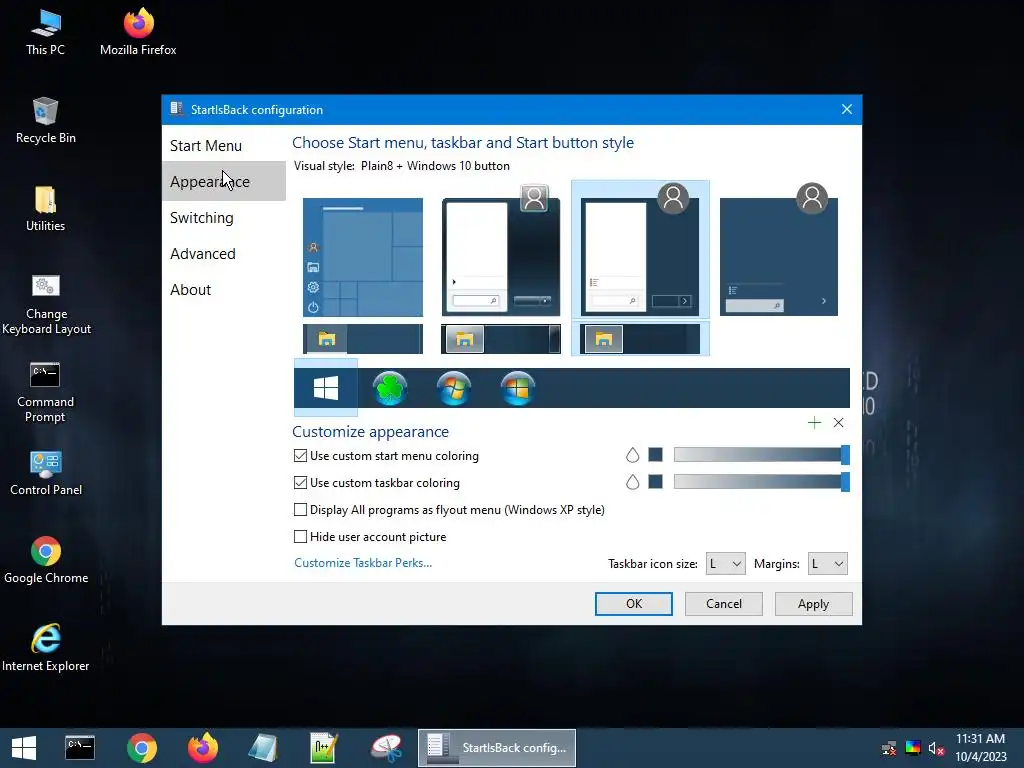Uncheck Use custom taskbar coloring
Image resolution: width=1024 pixels, height=768 pixels.
pos(300,483)
